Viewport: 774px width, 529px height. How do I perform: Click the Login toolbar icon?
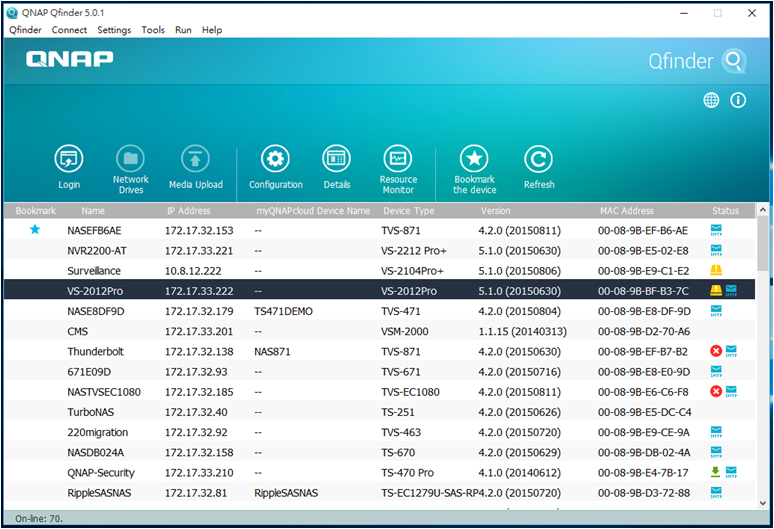tap(68, 159)
